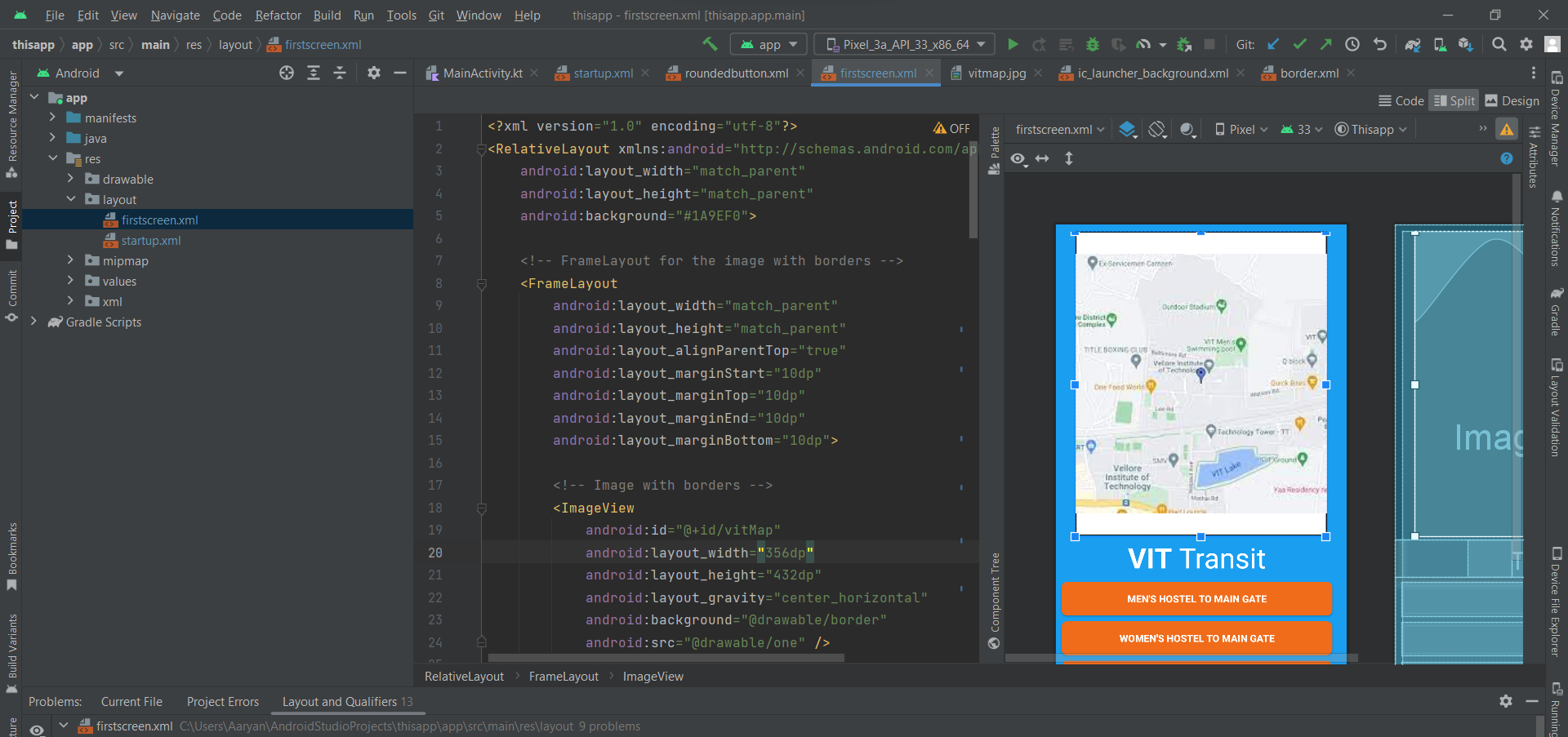Open the Device File Explorer panel

1556,600
